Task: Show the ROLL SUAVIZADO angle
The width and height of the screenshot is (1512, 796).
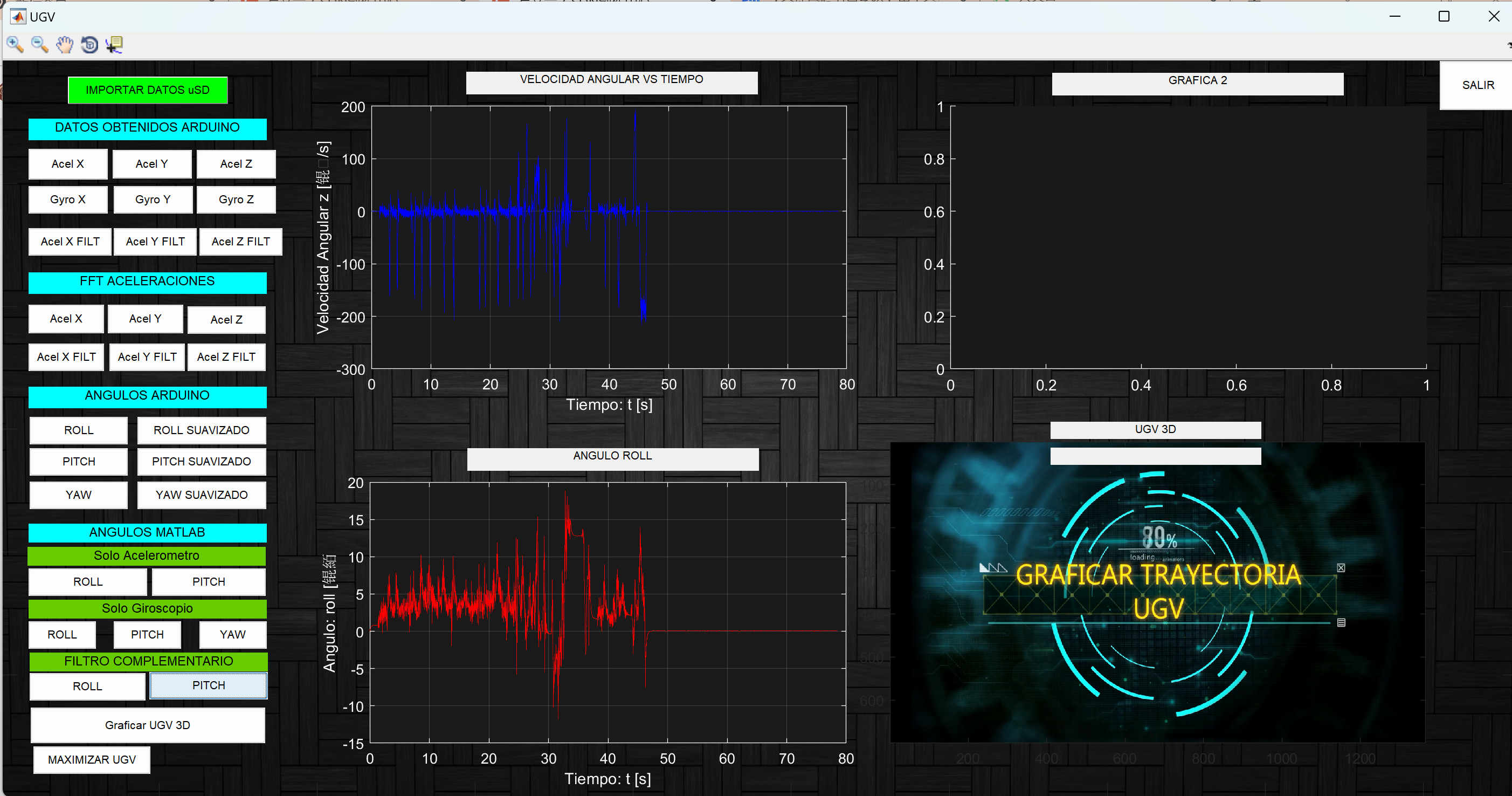Action: [201, 430]
